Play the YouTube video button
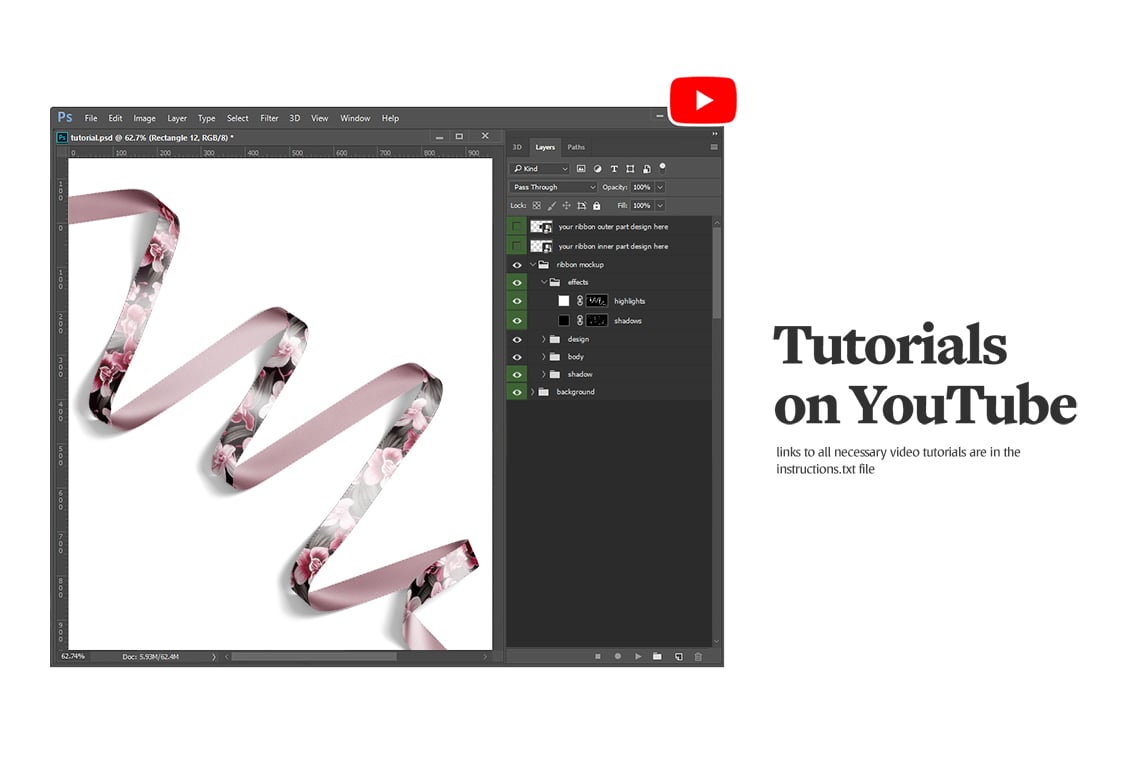 pos(703,100)
